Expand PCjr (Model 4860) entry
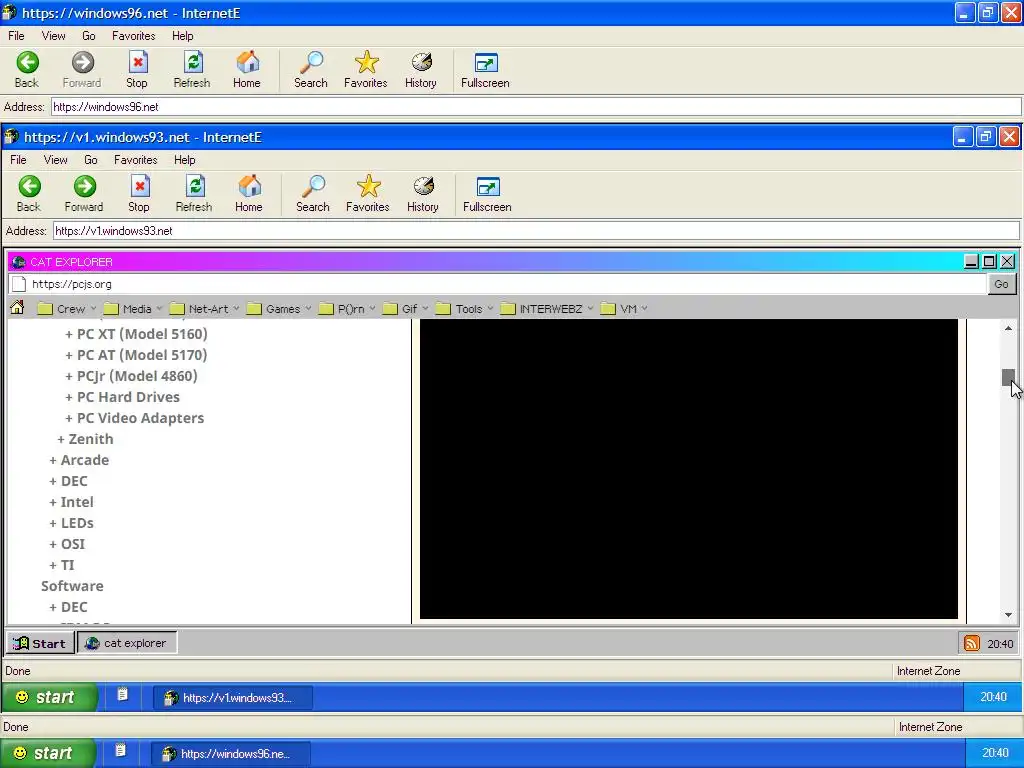 pos(131,376)
